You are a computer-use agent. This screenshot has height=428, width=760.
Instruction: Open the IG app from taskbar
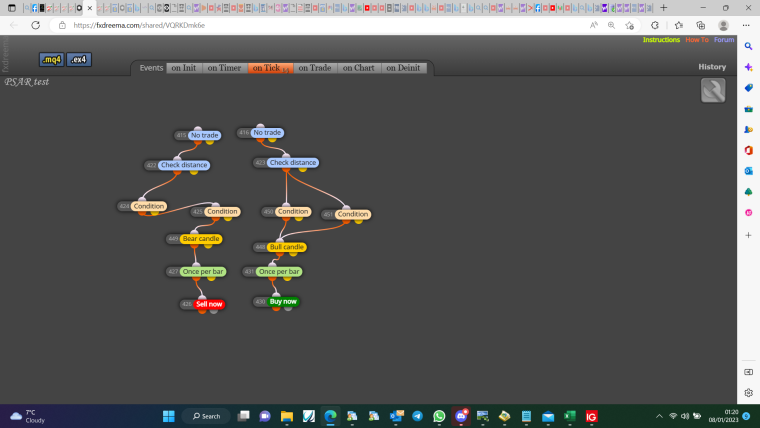click(591, 416)
